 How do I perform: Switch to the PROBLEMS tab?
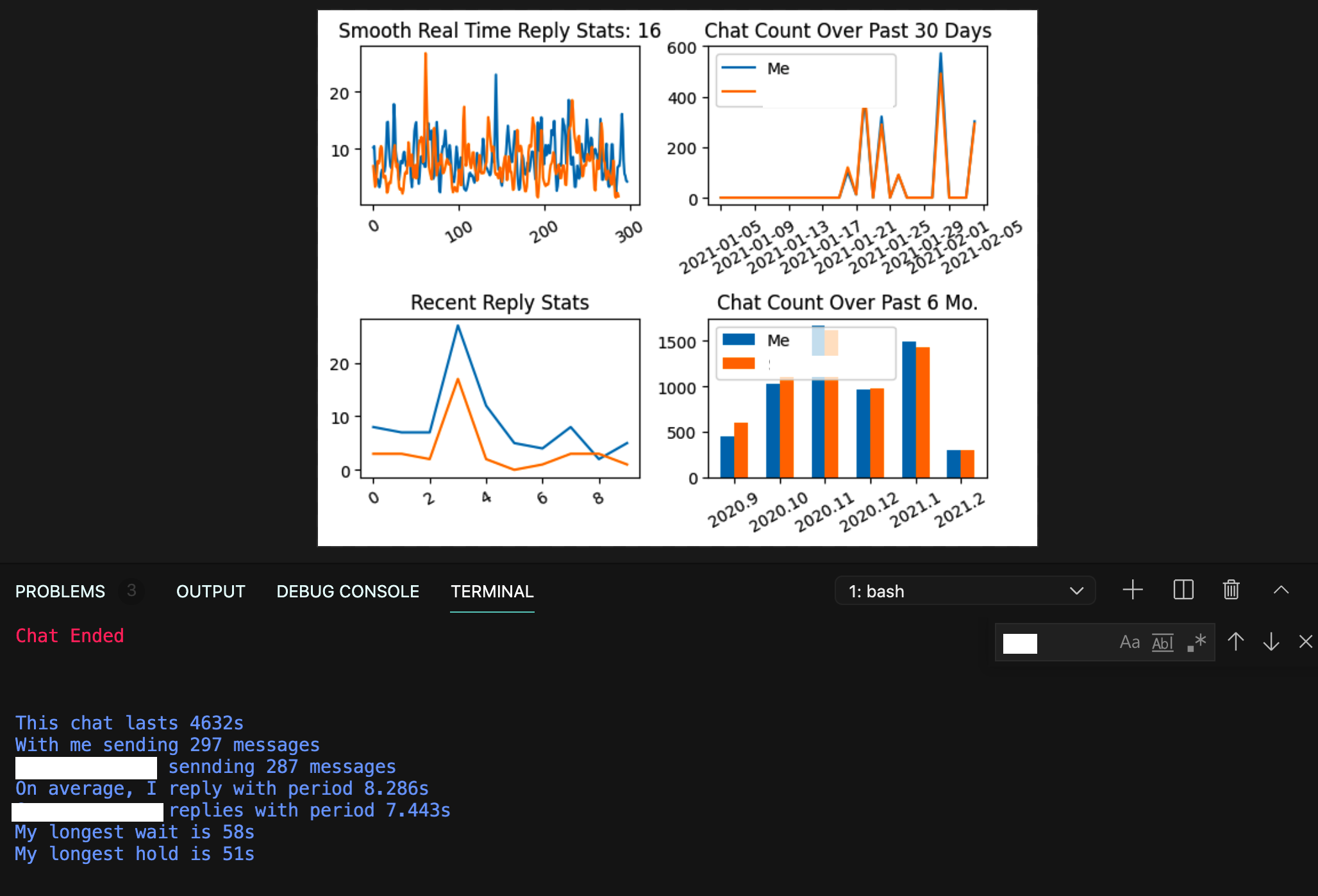[x=60, y=591]
